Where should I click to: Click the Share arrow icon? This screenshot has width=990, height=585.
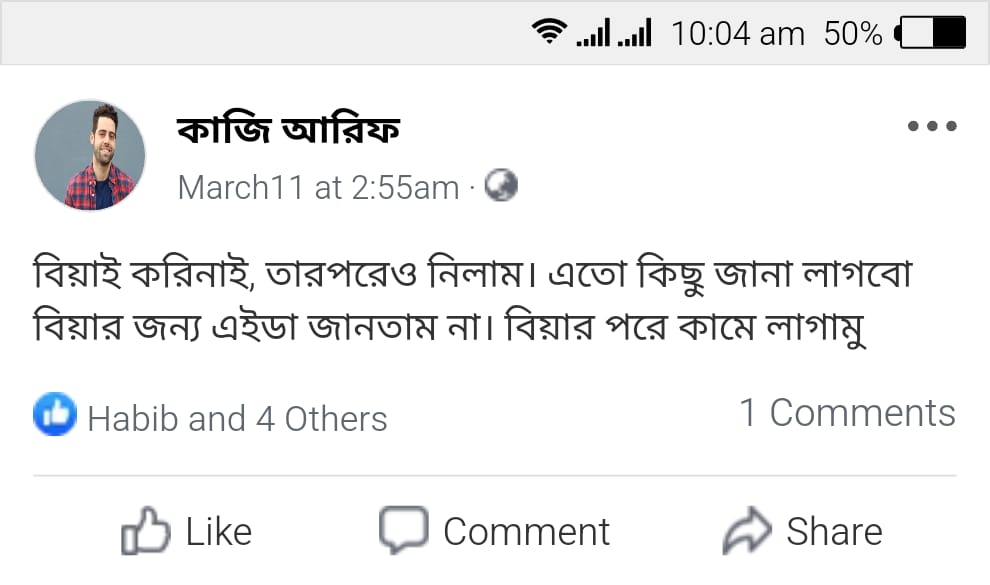click(747, 531)
